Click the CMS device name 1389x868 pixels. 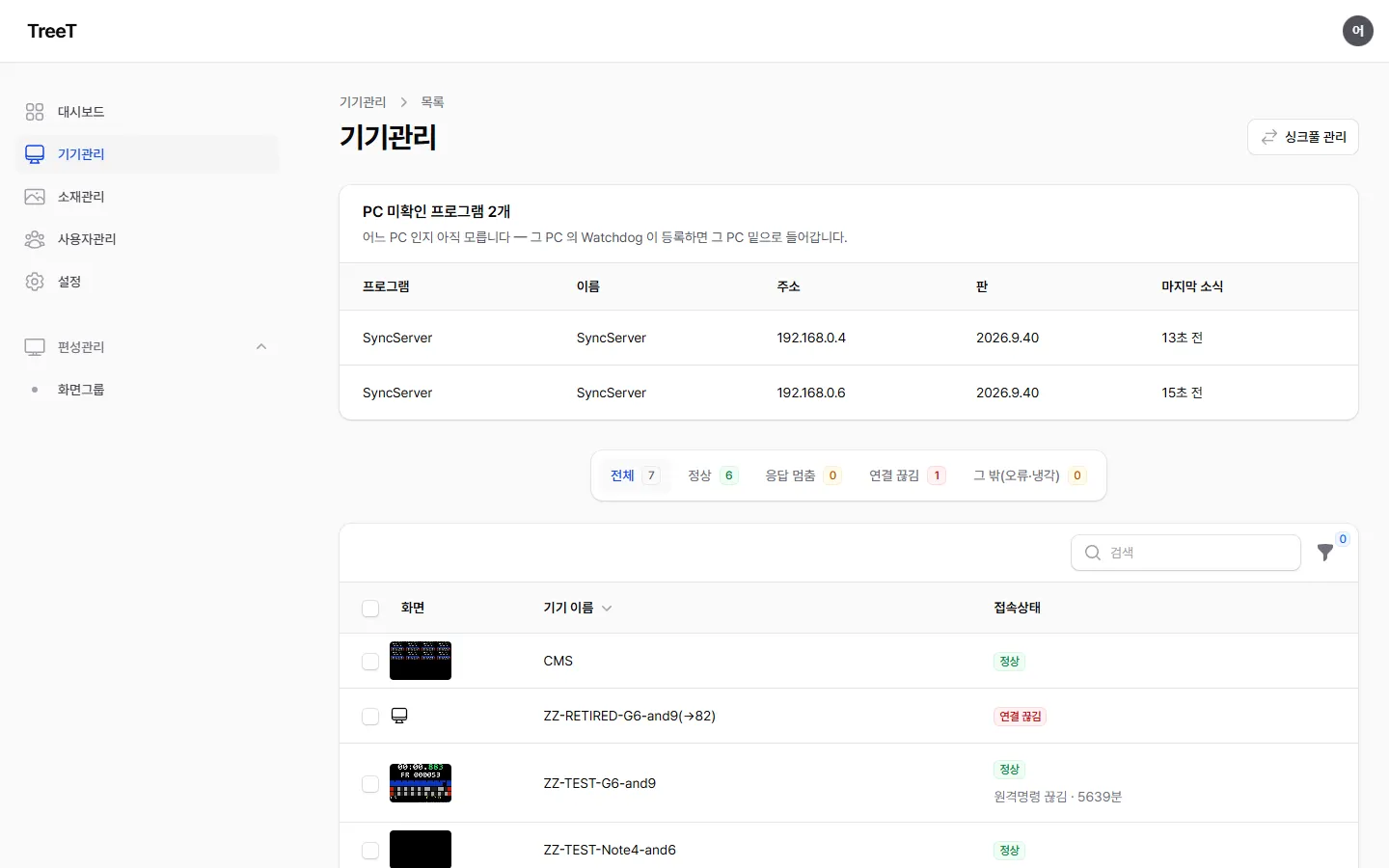[x=558, y=661]
